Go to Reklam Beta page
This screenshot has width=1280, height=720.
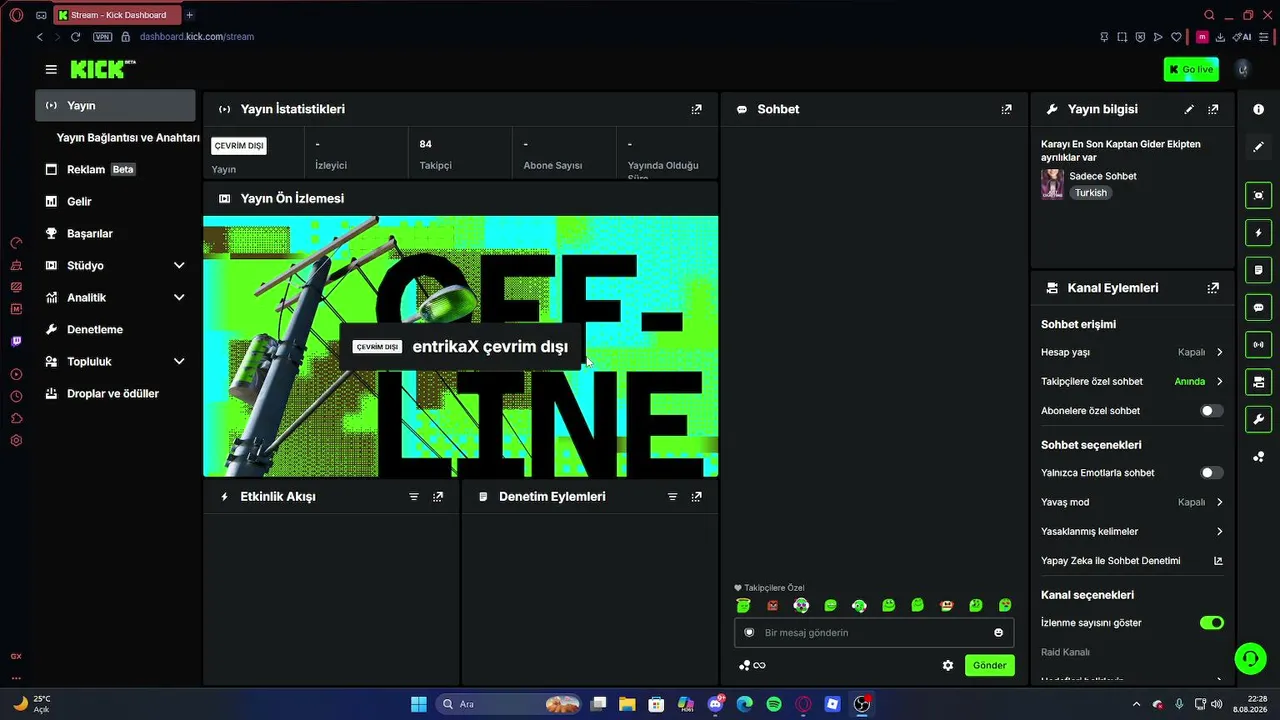115,169
